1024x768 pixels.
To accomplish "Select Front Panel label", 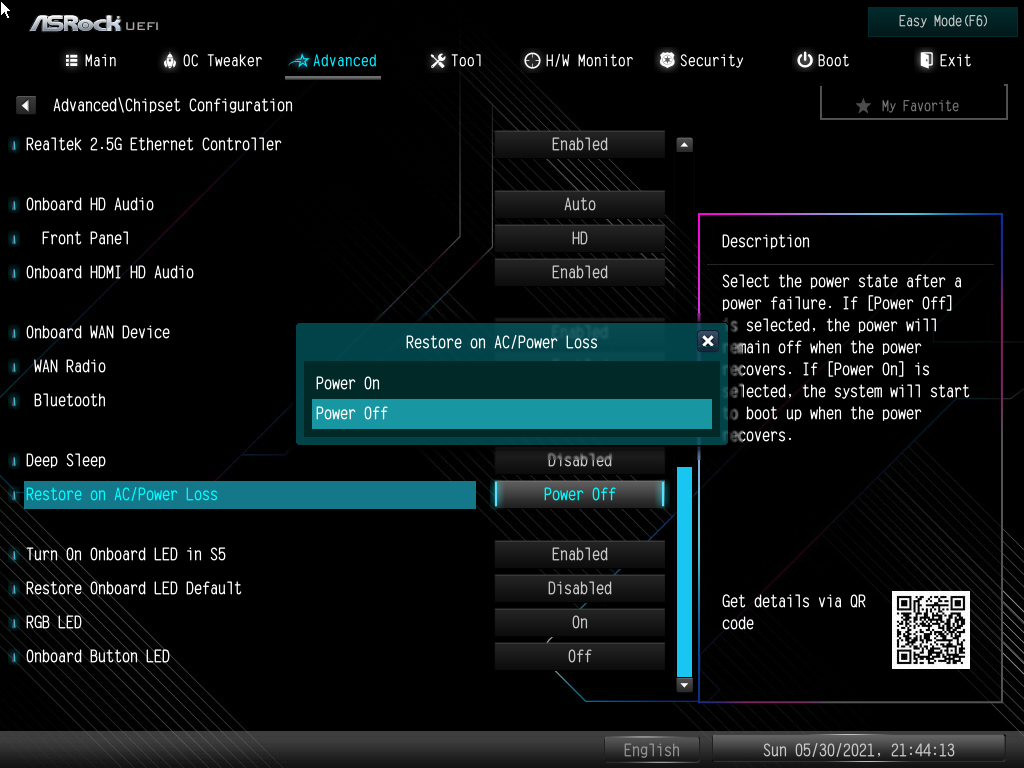I will point(85,238).
